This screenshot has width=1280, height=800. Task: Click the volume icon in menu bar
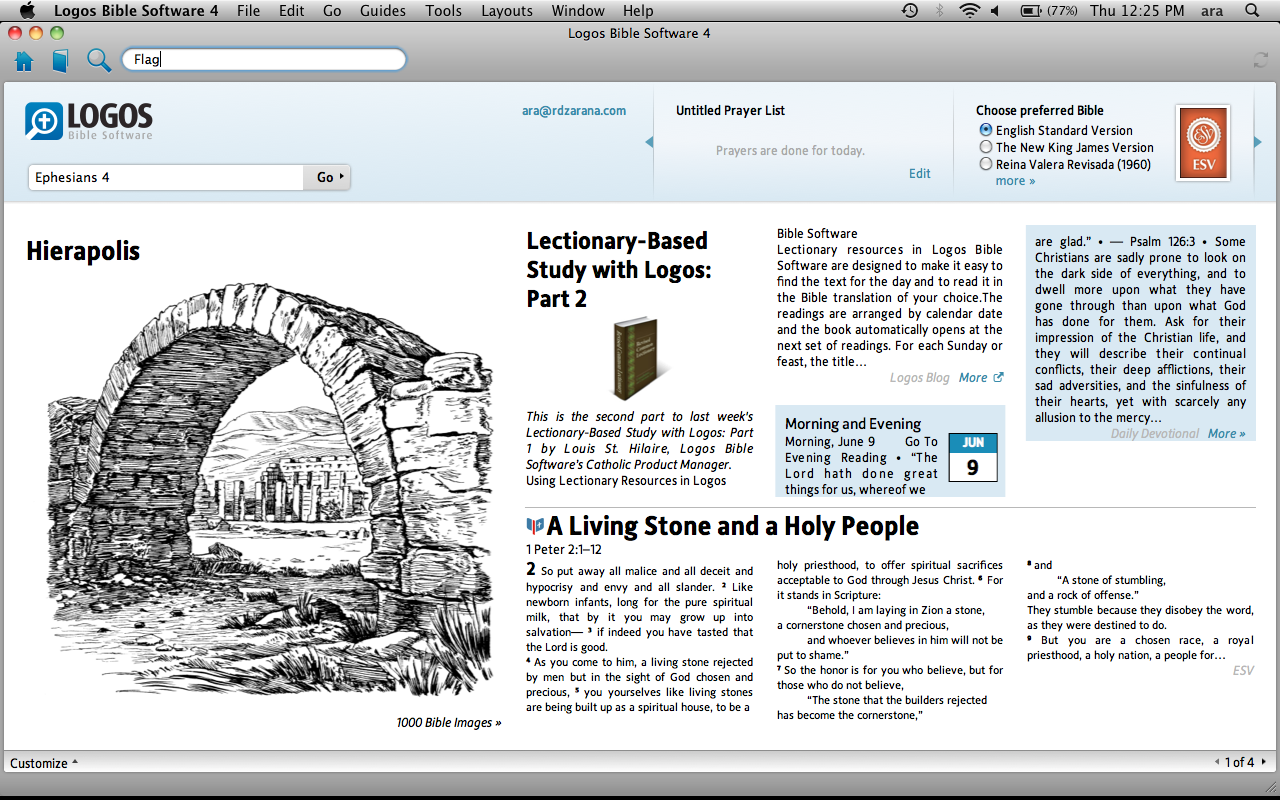[x=995, y=11]
